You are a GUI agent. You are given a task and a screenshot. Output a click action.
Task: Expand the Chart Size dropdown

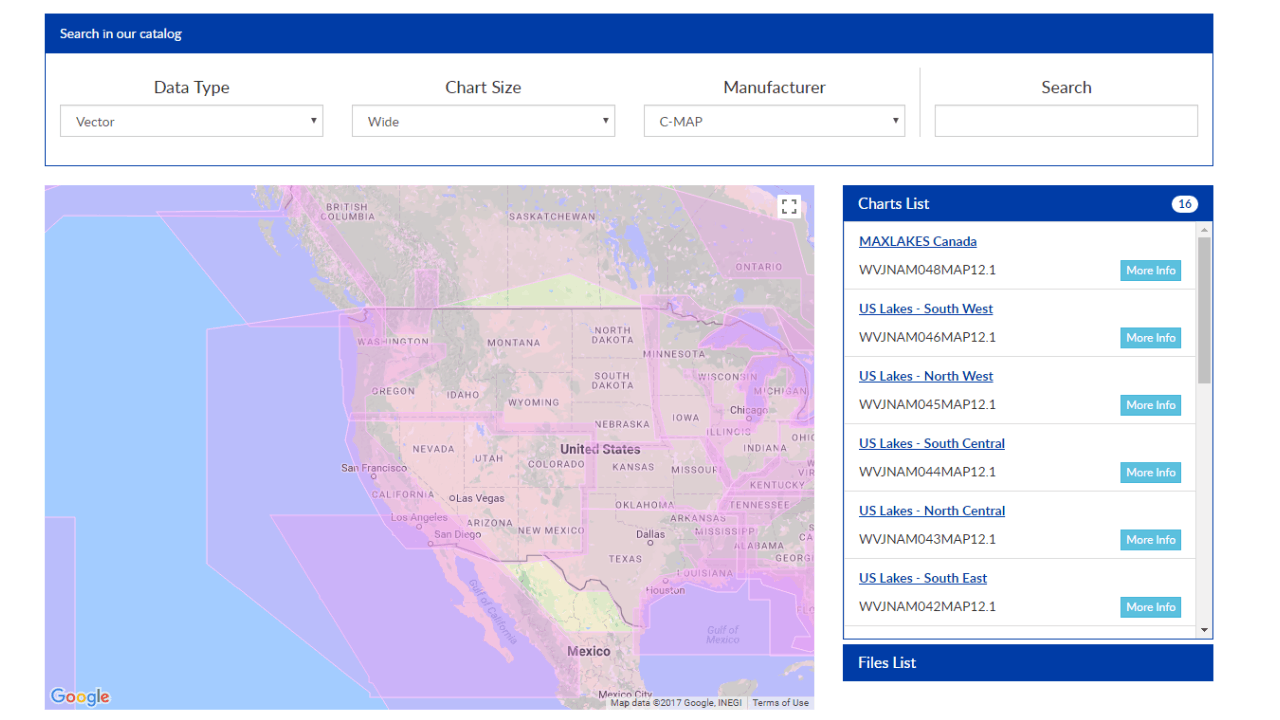click(x=483, y=121)
